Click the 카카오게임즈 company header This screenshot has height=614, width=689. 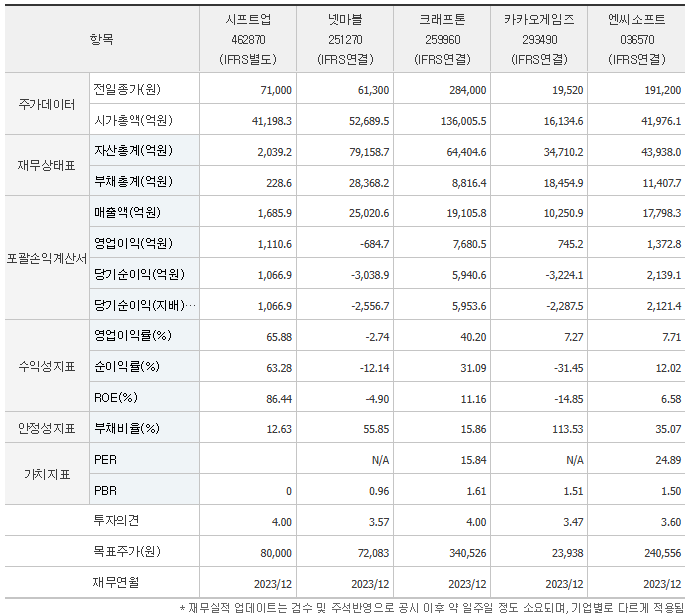pos(540,39)
